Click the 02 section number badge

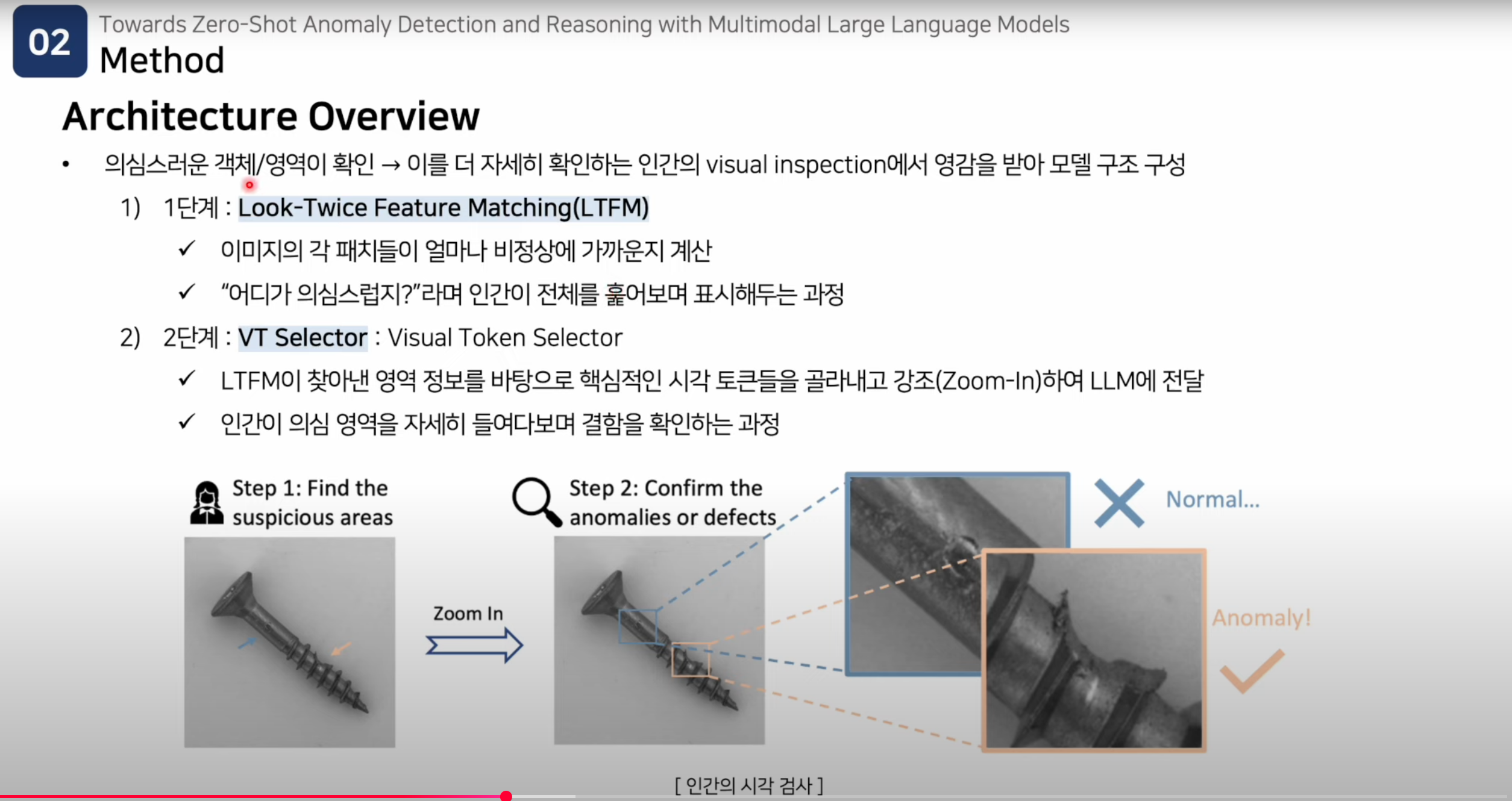tap(50, 42)
